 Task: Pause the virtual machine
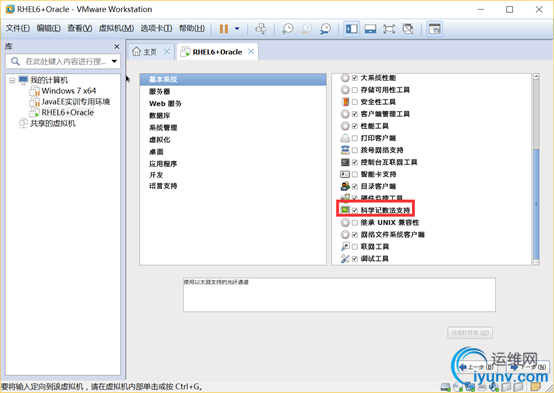tap(224, 29)
